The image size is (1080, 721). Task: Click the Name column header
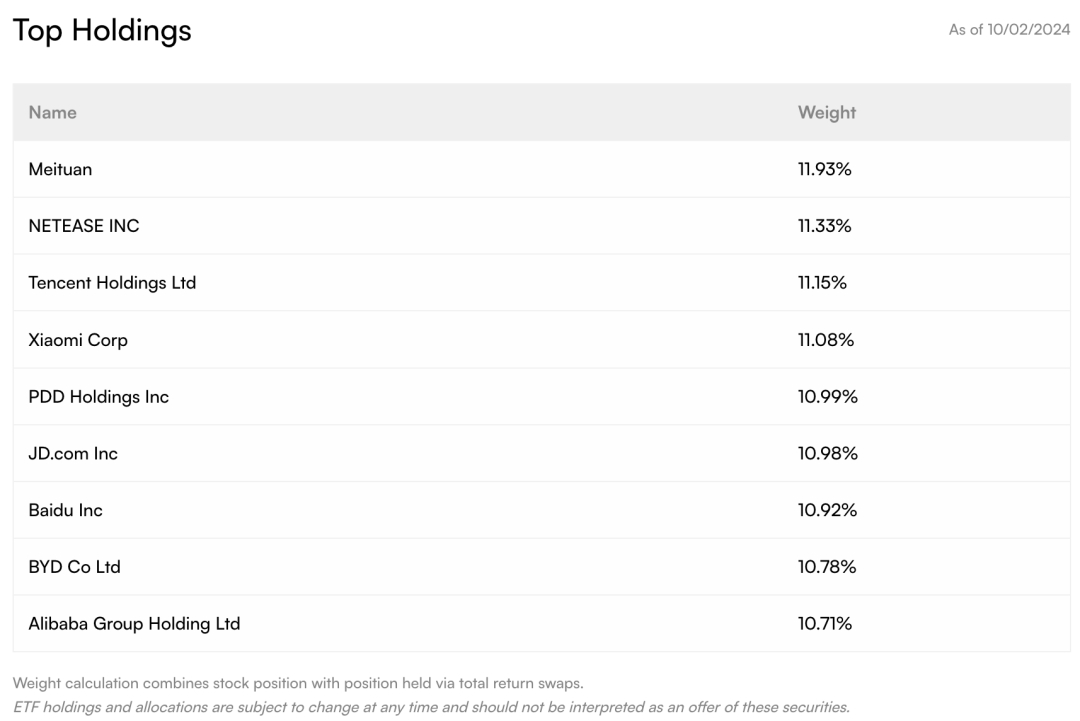[52, 112]
